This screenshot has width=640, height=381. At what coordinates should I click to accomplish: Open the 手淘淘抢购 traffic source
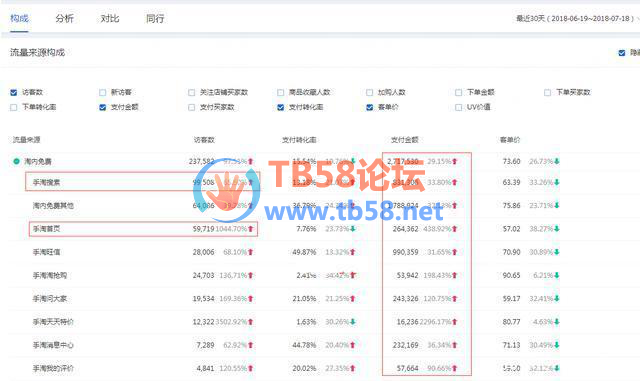pos(50,275)
